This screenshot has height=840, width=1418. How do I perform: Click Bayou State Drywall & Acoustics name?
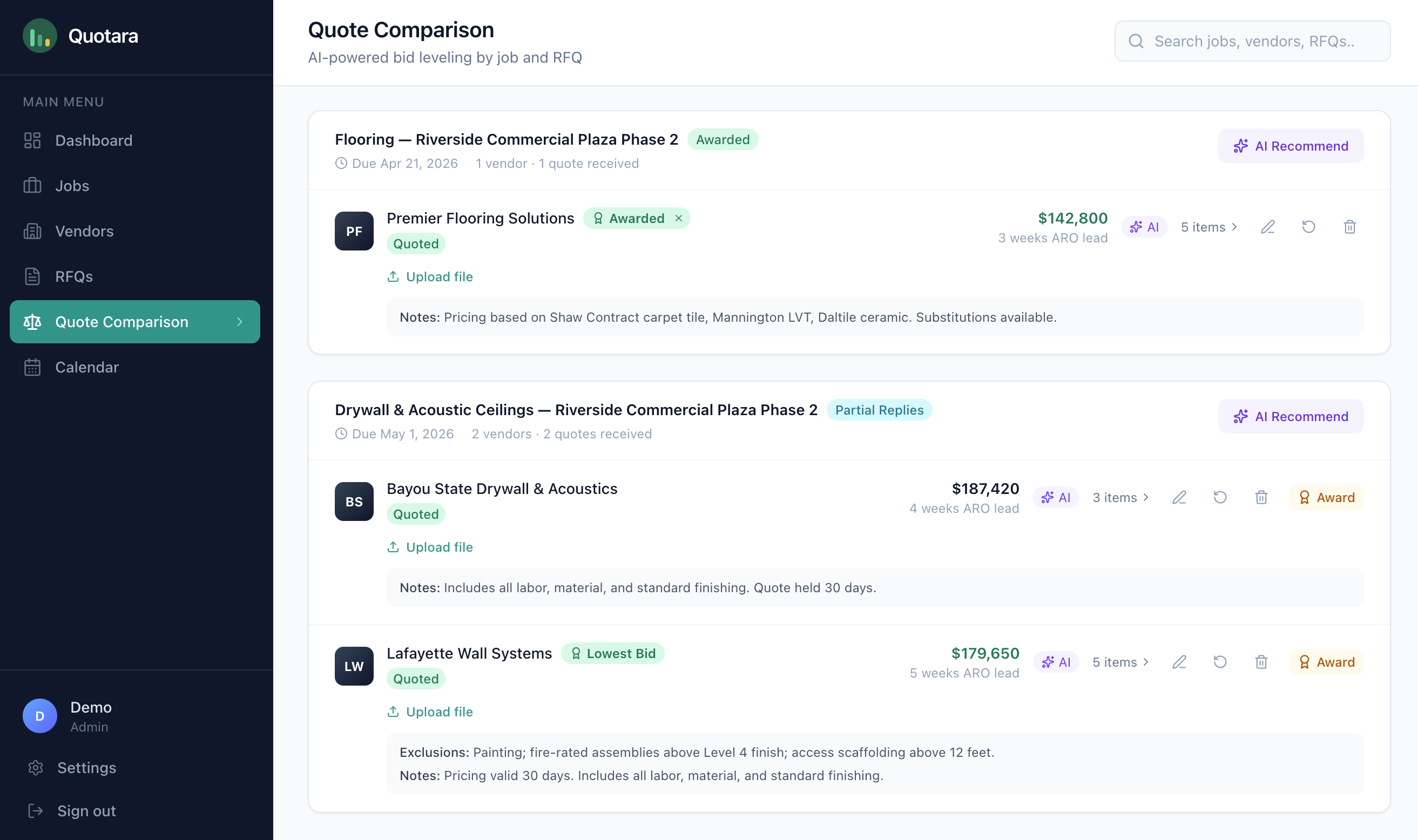pos(502,489)
